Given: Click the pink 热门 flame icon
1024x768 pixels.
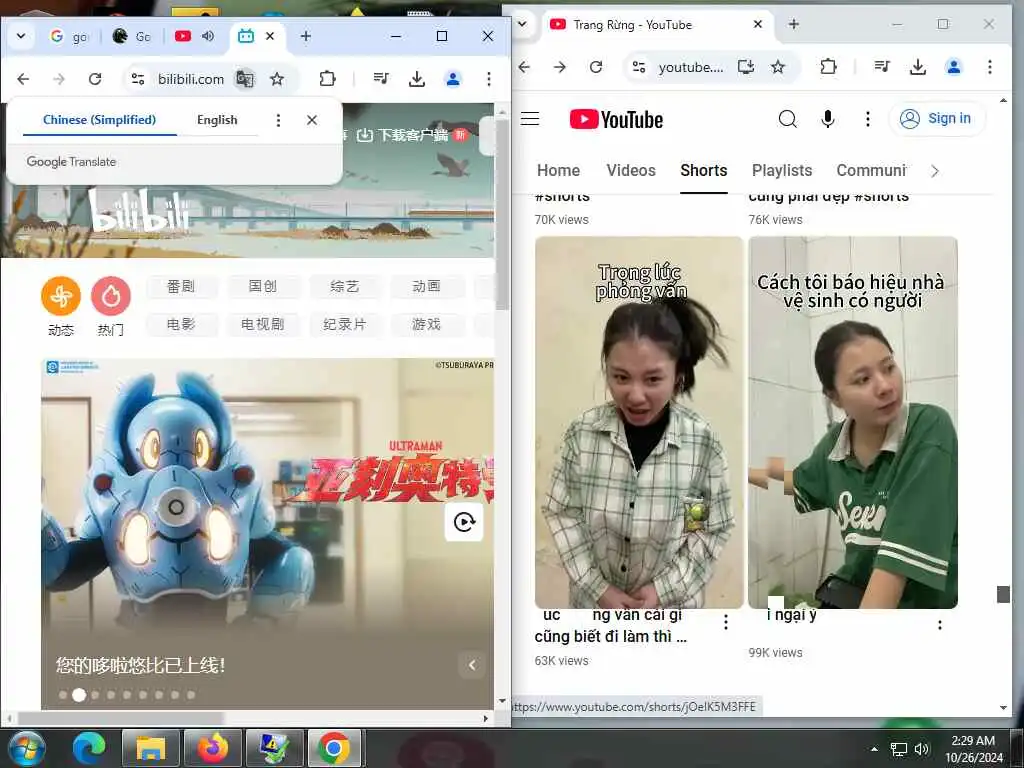Looking at the screenshot, I should 111,296.
